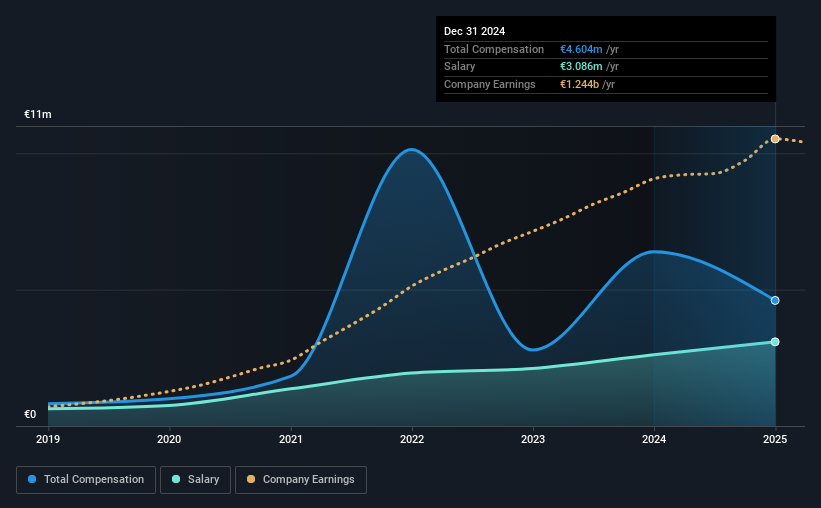Click the 2022 peak of the blue compensation line
Screen dimensions: 821x508
[412, 150]
